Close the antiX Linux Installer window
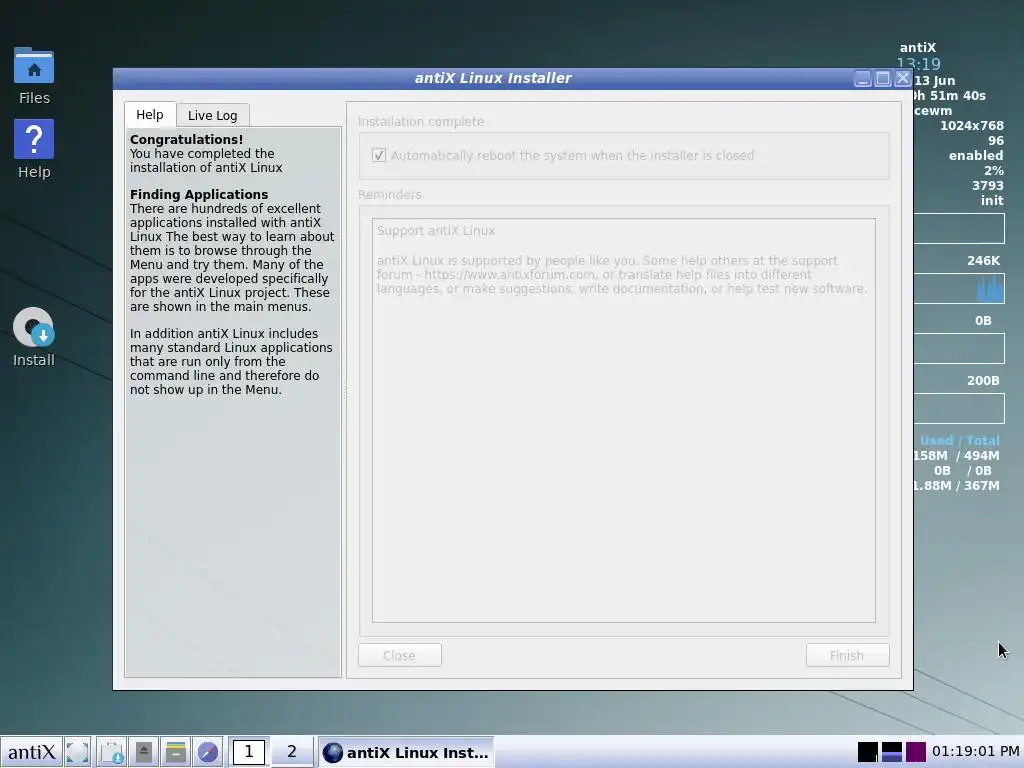This screenshot has width=1024, height=768. pyautogui.click(x=903, y=79)
